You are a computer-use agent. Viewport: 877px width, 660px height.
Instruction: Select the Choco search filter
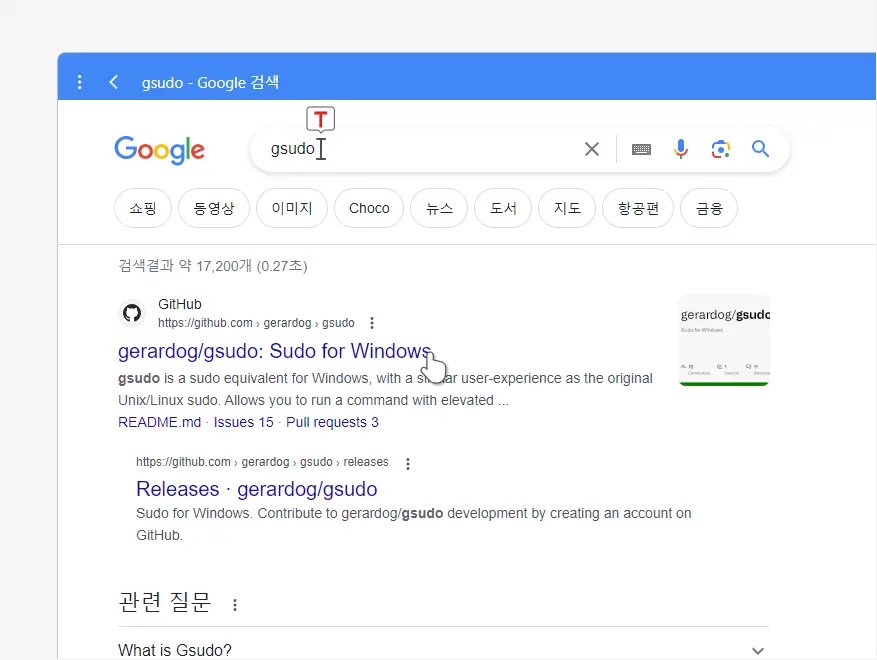tap(368, 208)
